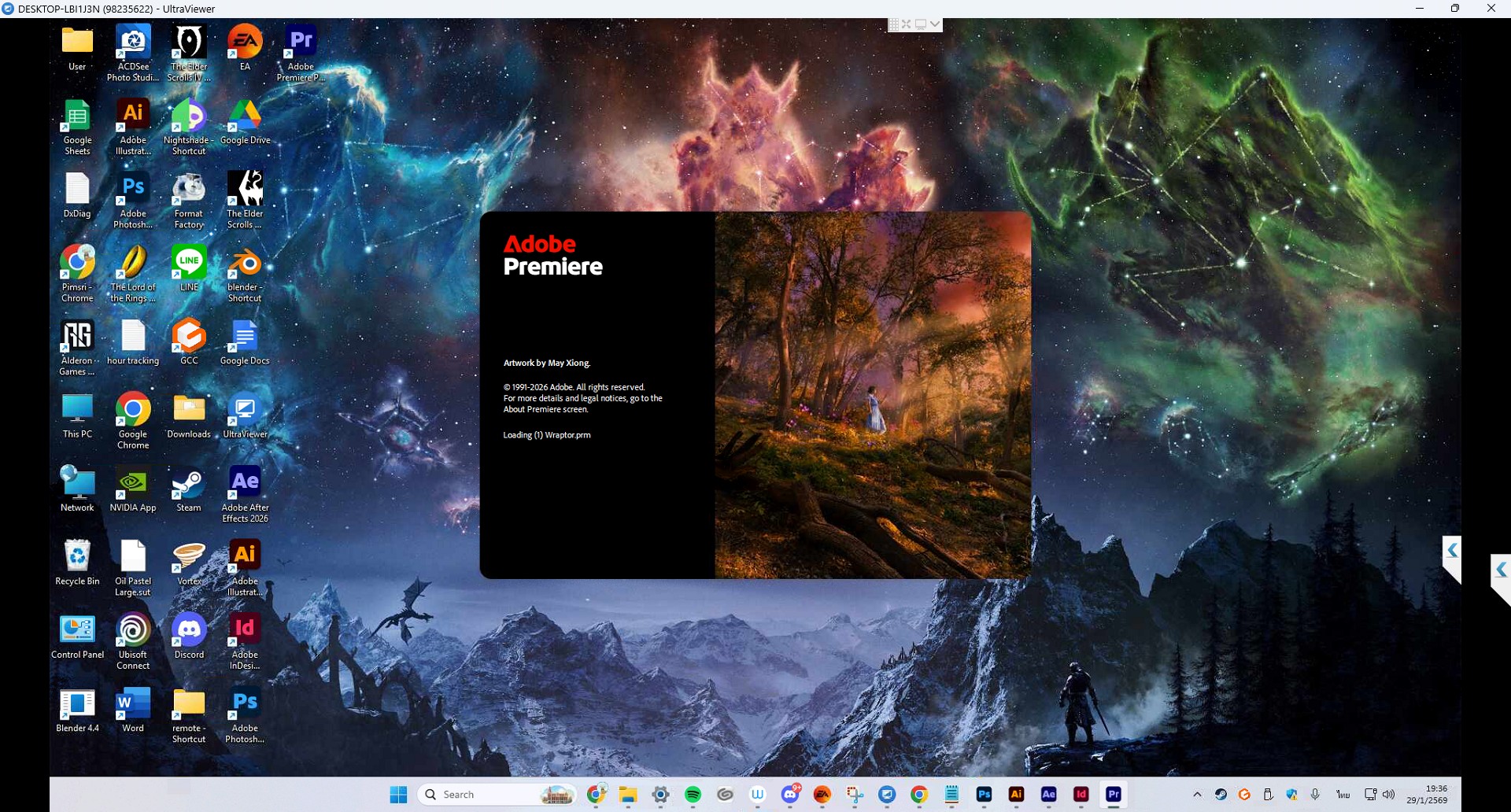Select the DxDiag file on the desktop
The image size is (1511, 812).
click(77, 195)
